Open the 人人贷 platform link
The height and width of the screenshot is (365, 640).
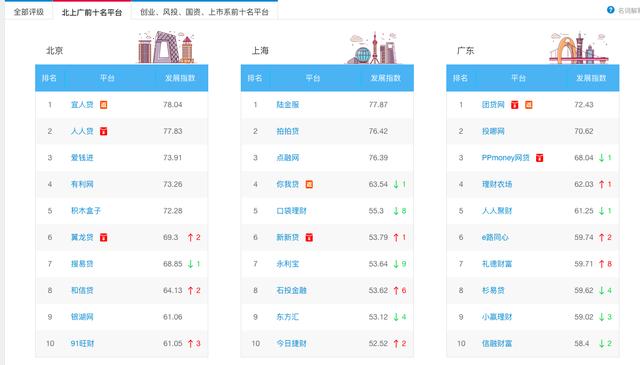[x=82, y=131]
